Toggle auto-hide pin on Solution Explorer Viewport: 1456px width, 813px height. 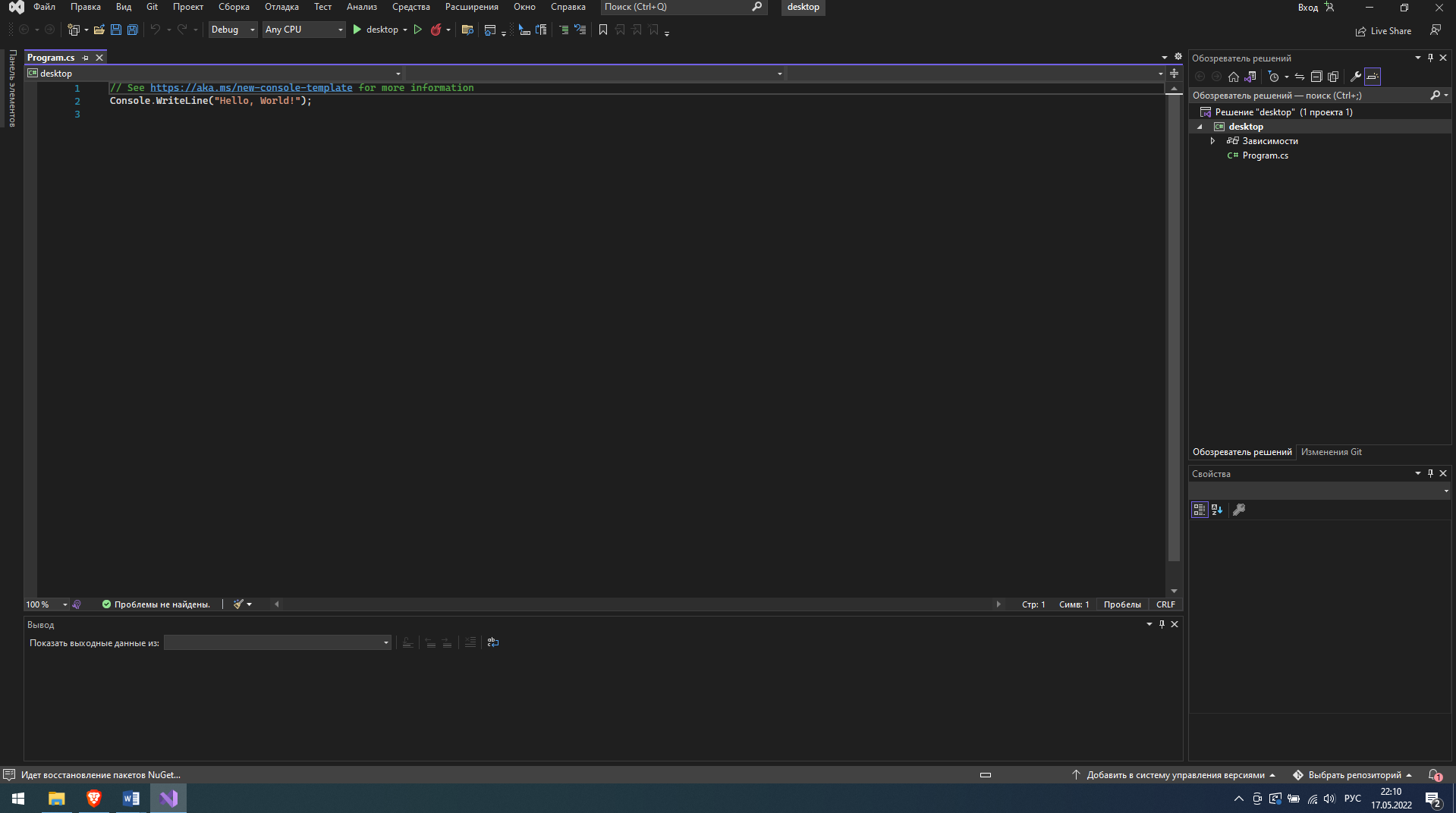coord(1431,58)
